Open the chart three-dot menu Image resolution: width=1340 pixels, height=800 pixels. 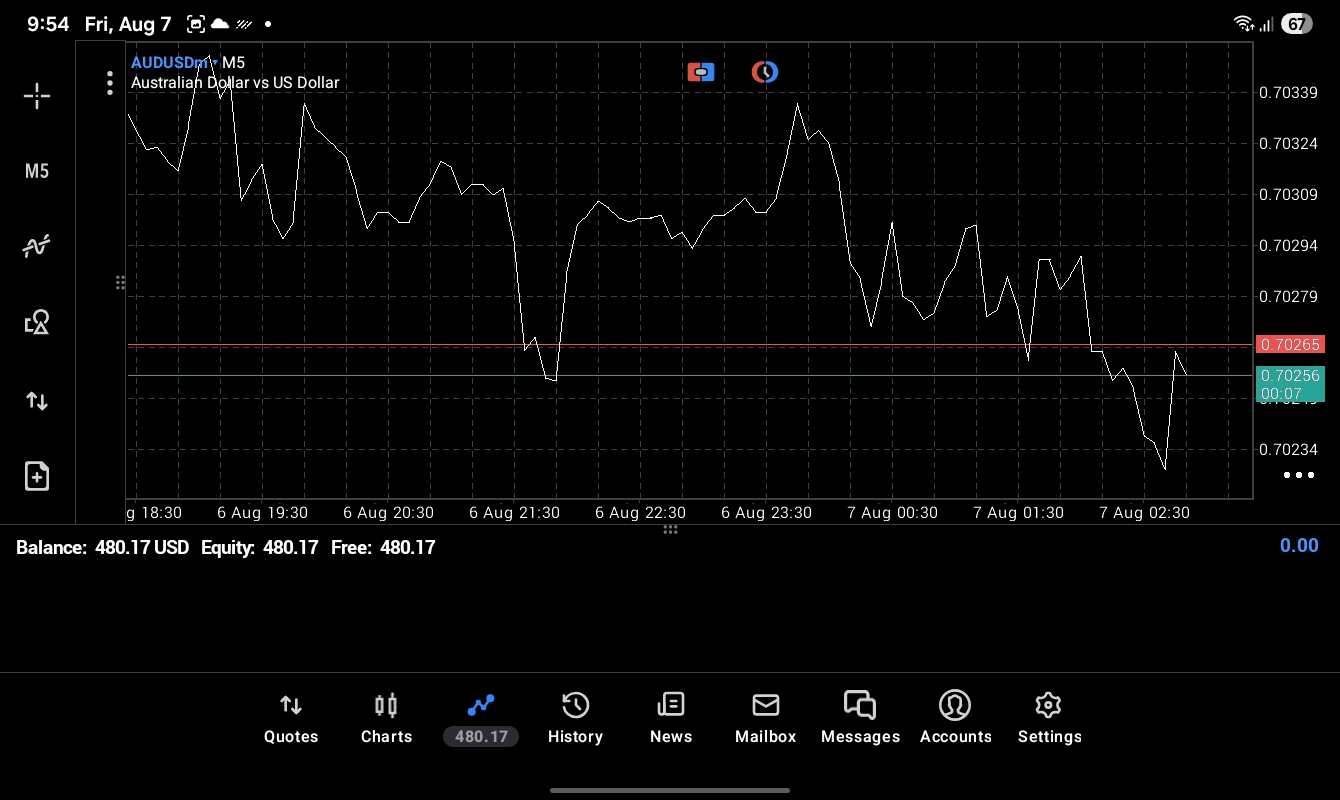click(110, 83)
